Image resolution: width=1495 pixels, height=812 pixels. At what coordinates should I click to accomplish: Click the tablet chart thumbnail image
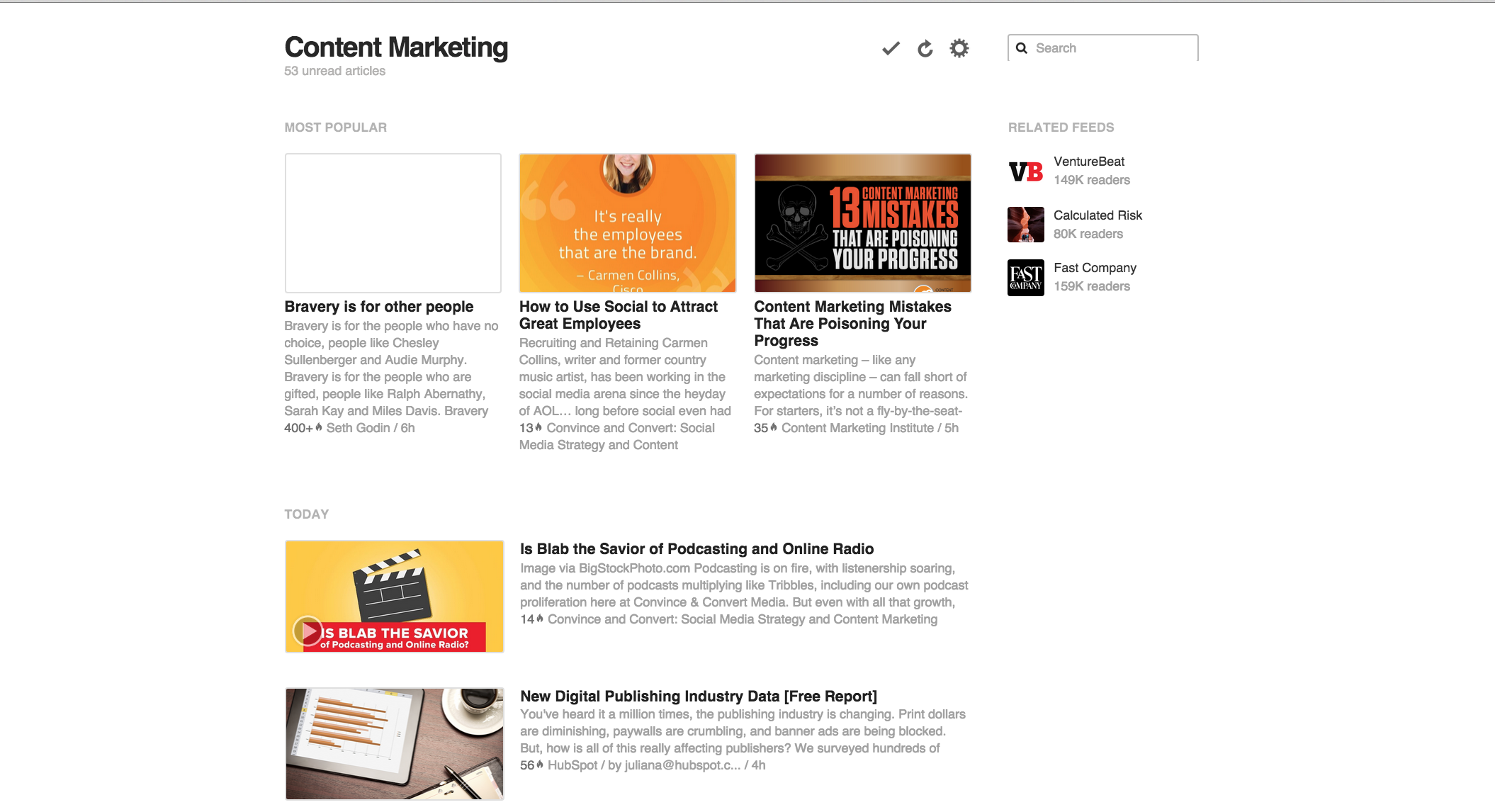pos(394,744)
